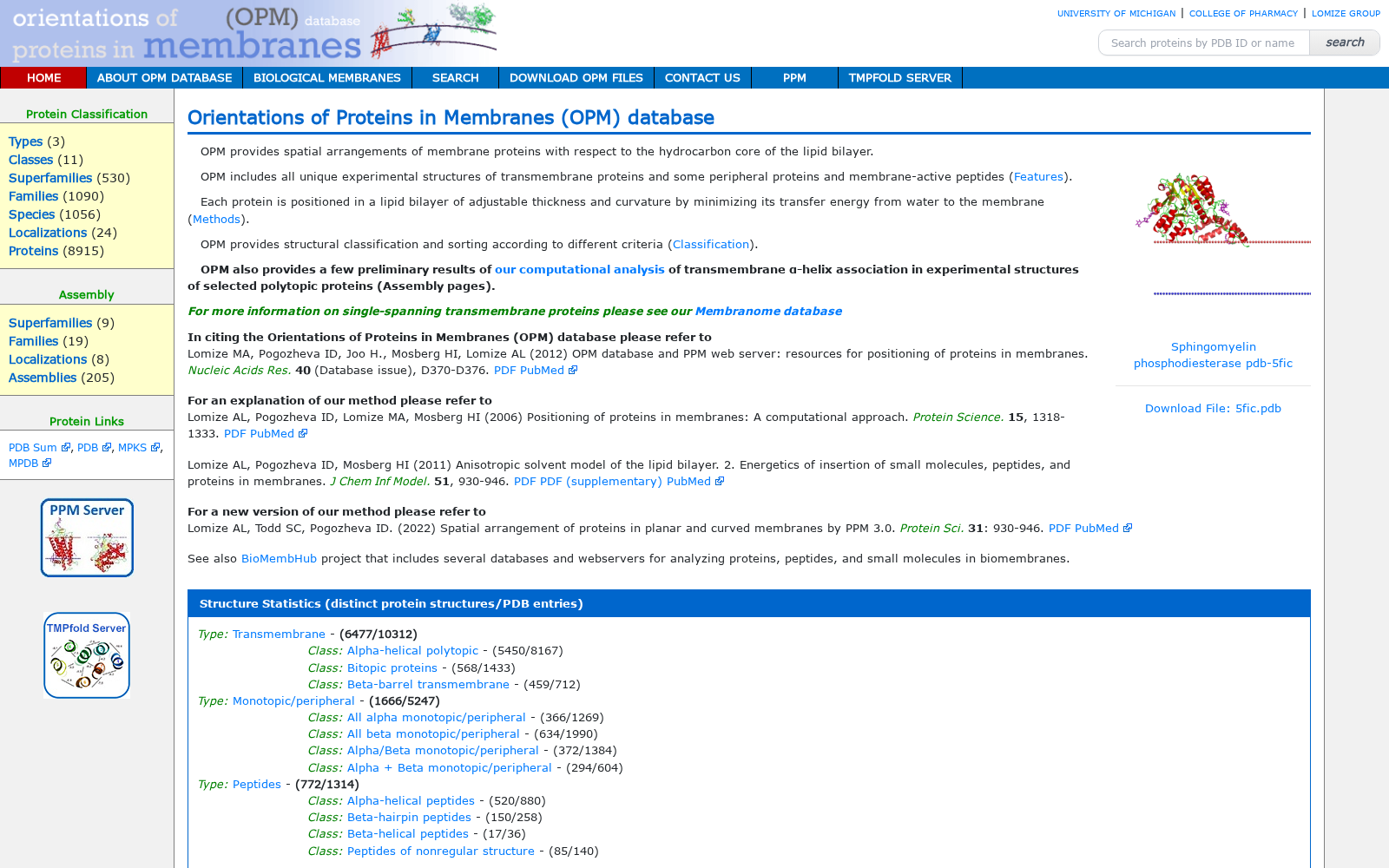Open Classes under Protein Classification
Screen dimensions: 1389x868
30,160
